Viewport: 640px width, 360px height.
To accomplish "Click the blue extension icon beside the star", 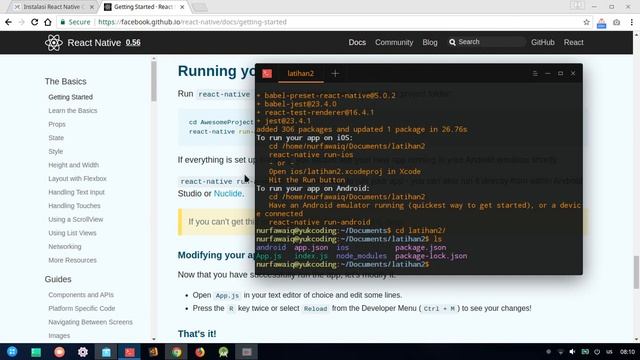I will point(601,23).
